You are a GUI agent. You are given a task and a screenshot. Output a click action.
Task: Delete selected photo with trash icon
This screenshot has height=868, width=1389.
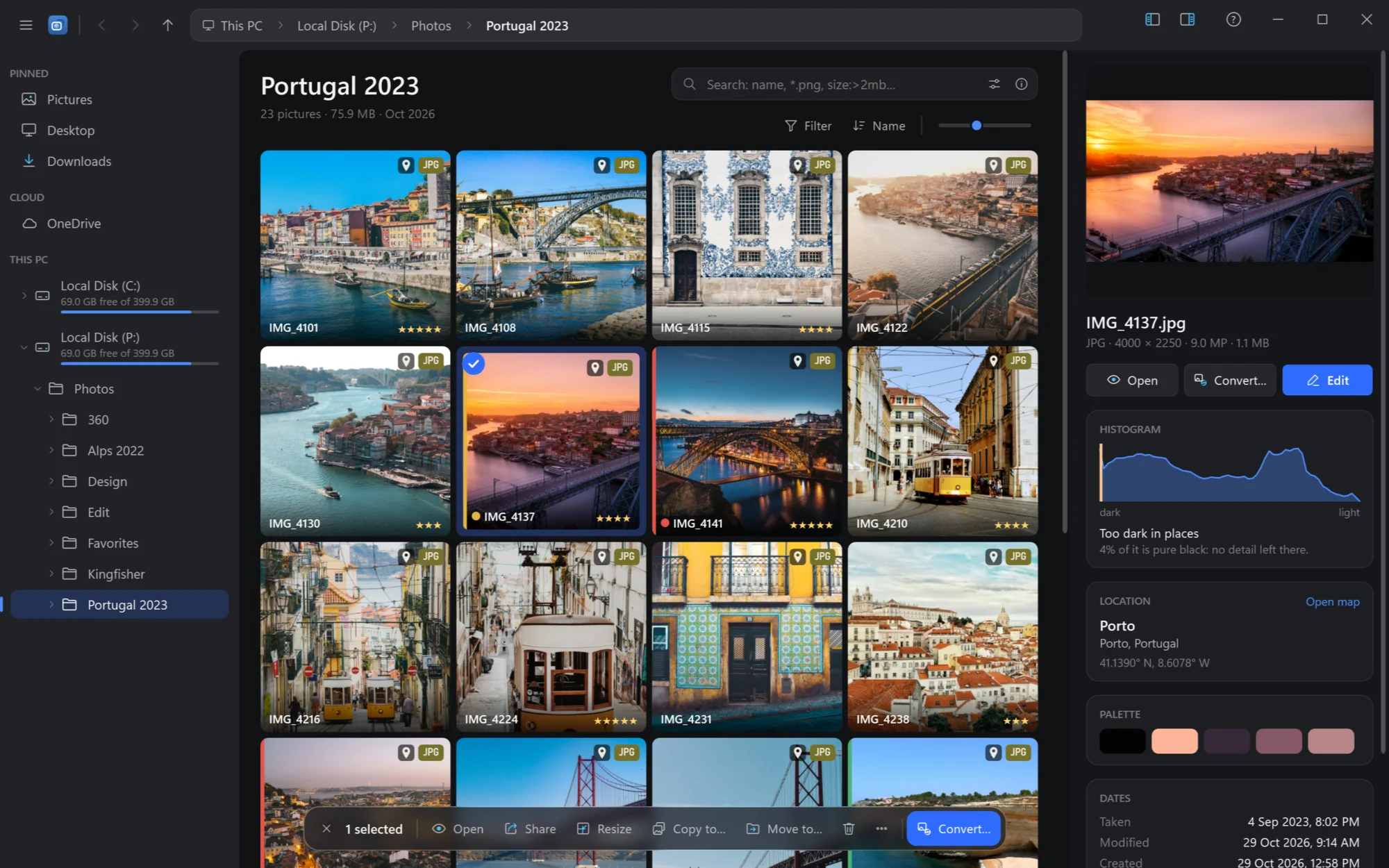(849, 828)
